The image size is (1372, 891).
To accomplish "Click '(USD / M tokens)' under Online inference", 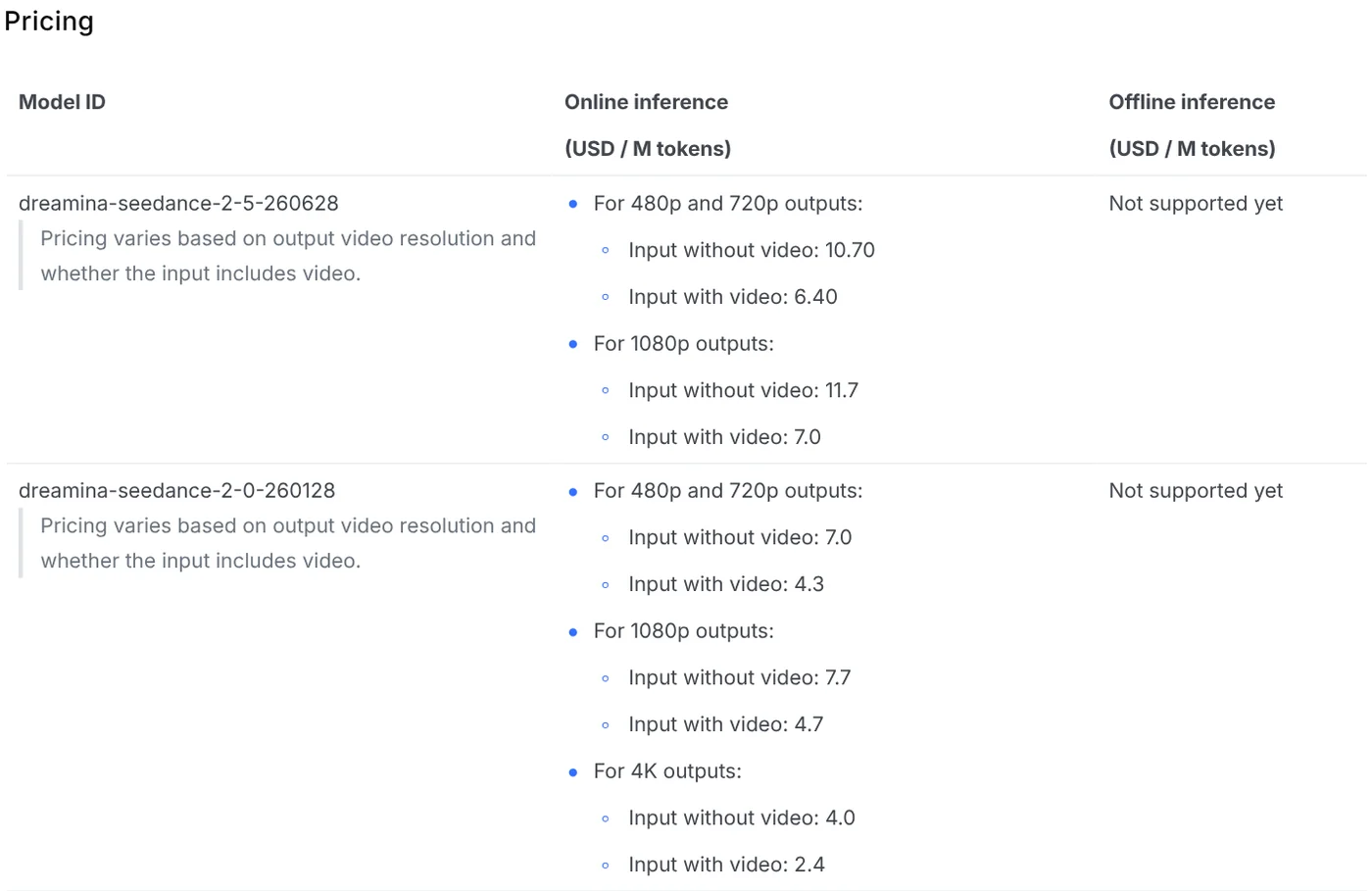I will tap(648, 149).
